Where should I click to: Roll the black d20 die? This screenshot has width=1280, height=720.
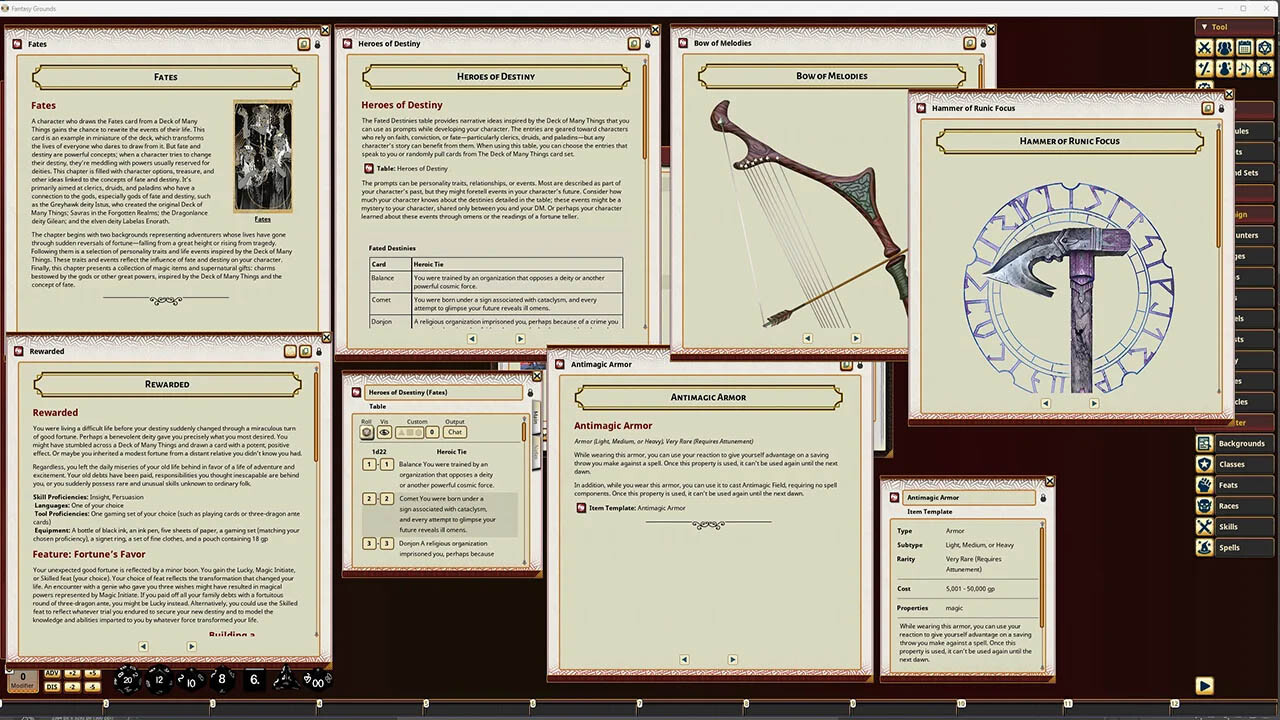pyautogui.click(x=125, y=679)
